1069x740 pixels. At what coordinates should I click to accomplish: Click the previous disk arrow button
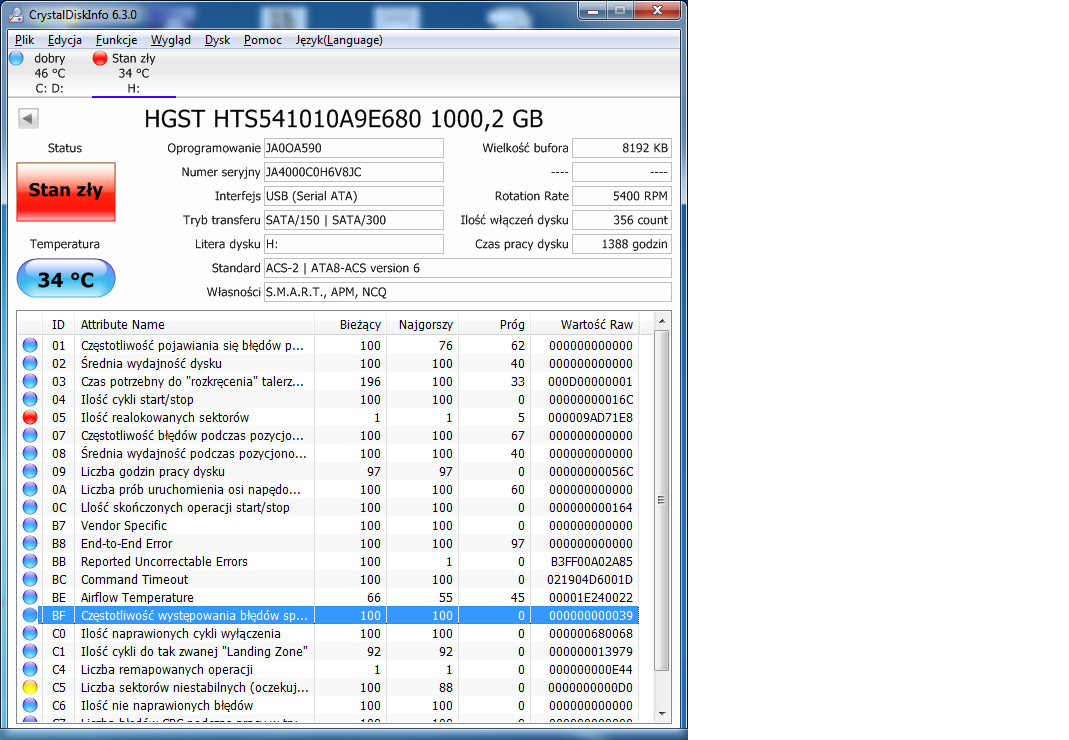28,118
